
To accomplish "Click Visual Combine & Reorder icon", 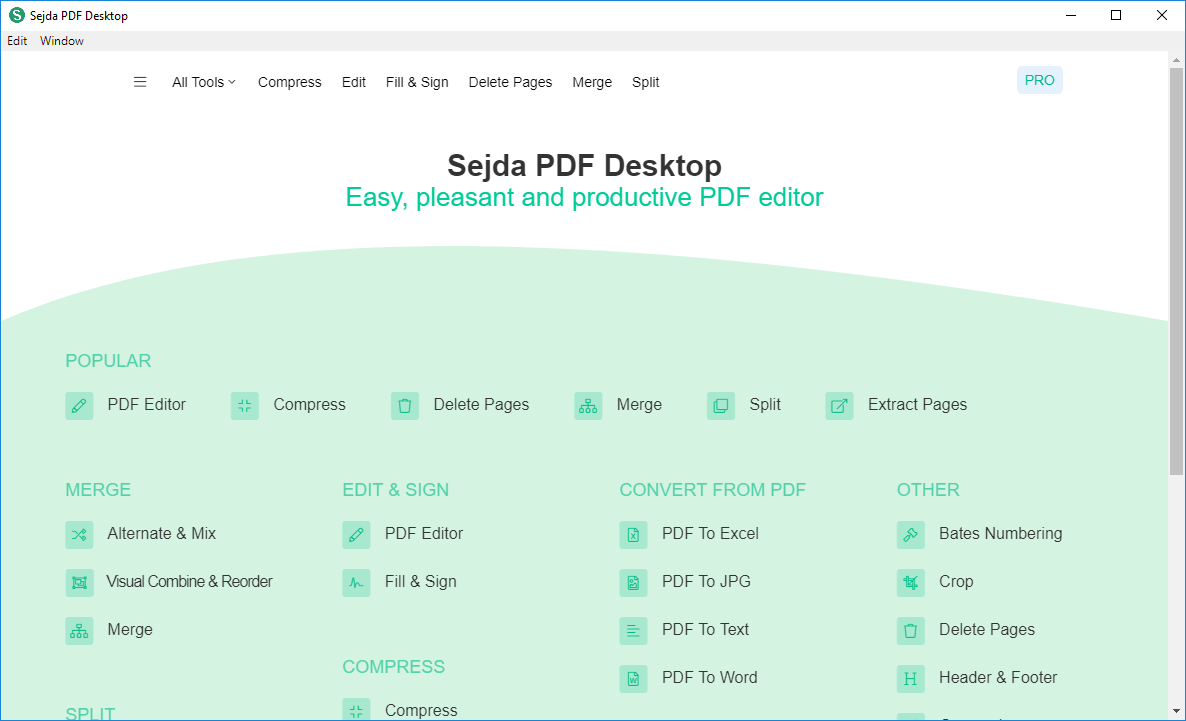I will point(79,583).
